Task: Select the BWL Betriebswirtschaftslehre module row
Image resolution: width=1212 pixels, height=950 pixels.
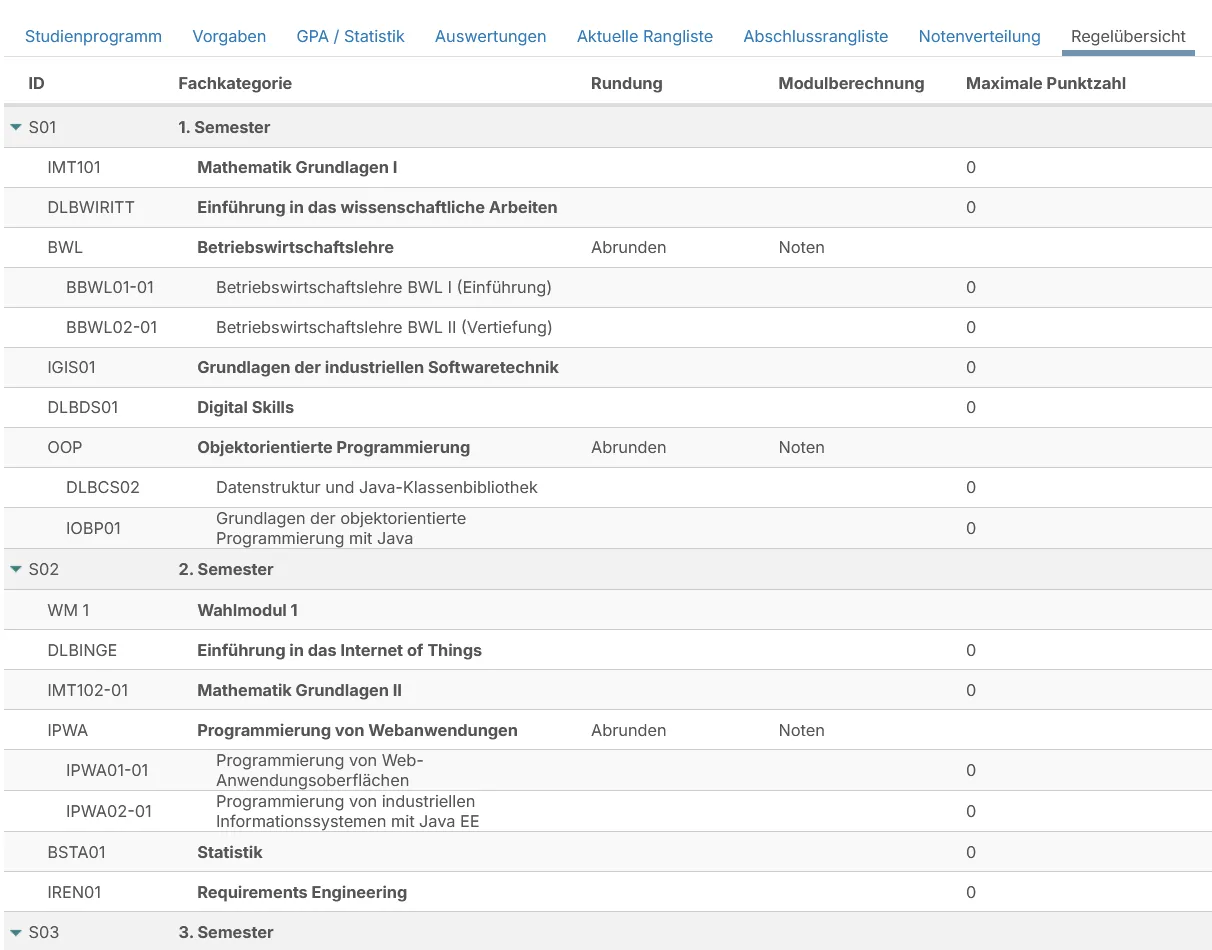Action: tap(606, 247)
